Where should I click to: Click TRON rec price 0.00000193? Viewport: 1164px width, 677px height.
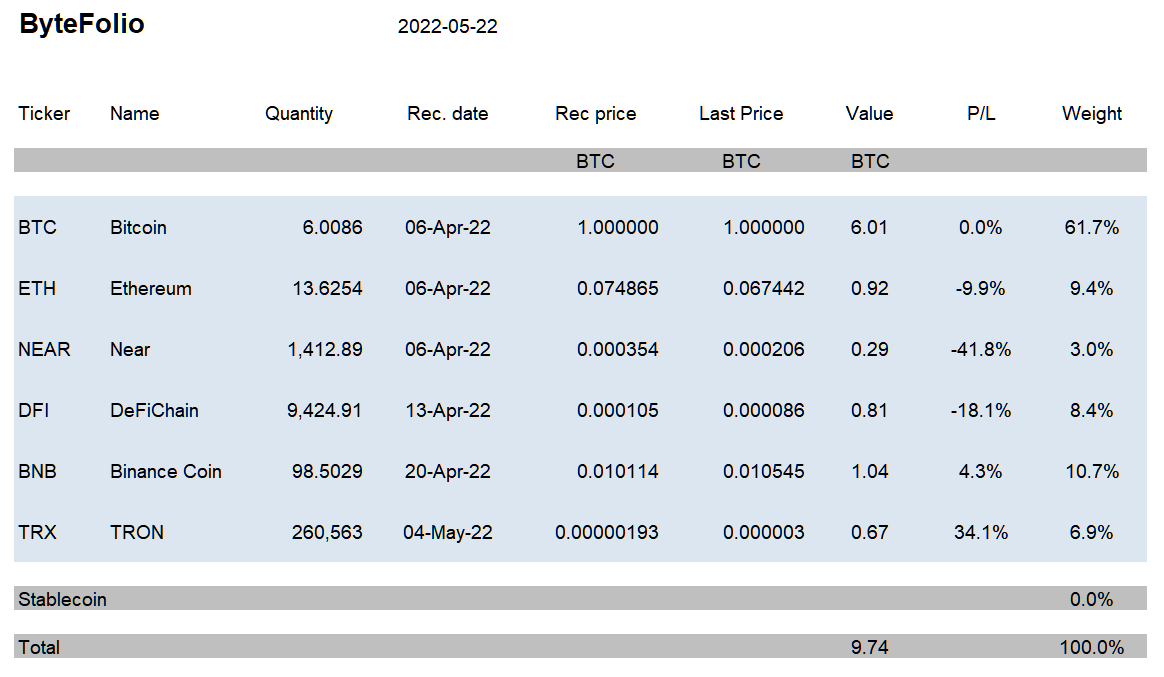tap(606, 532)
